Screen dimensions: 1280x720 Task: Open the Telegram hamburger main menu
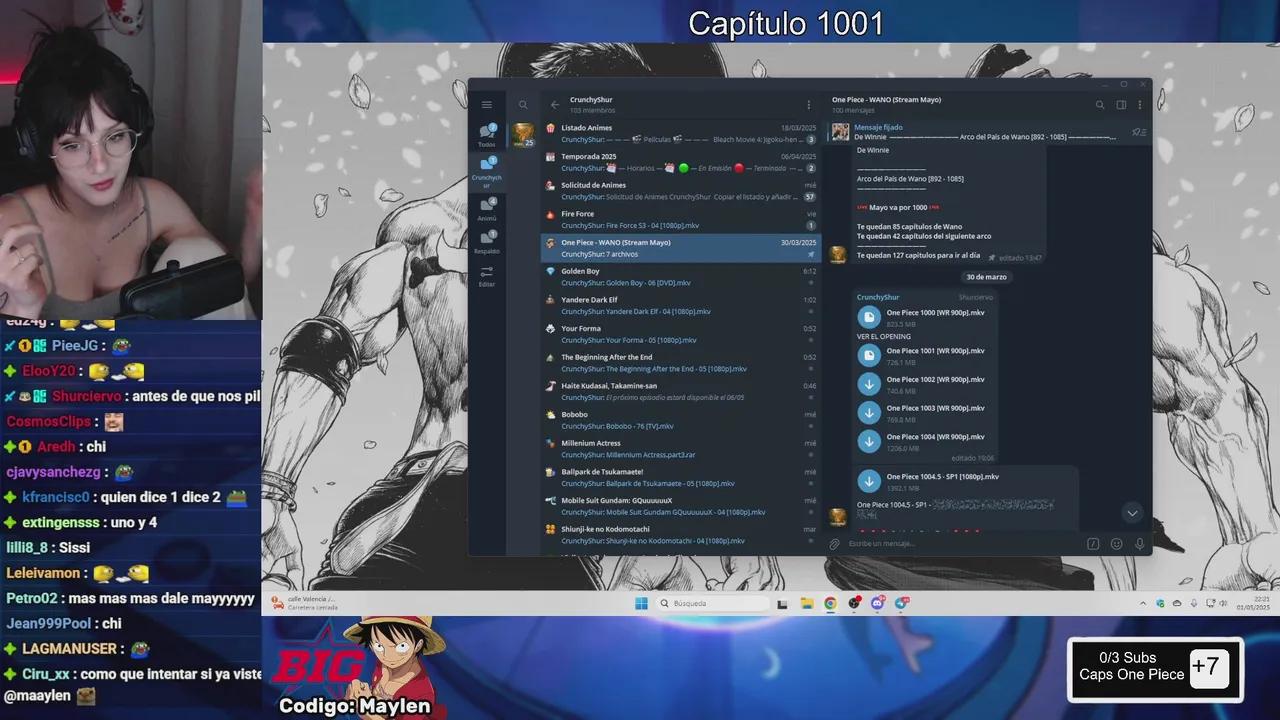pos(487,105)
